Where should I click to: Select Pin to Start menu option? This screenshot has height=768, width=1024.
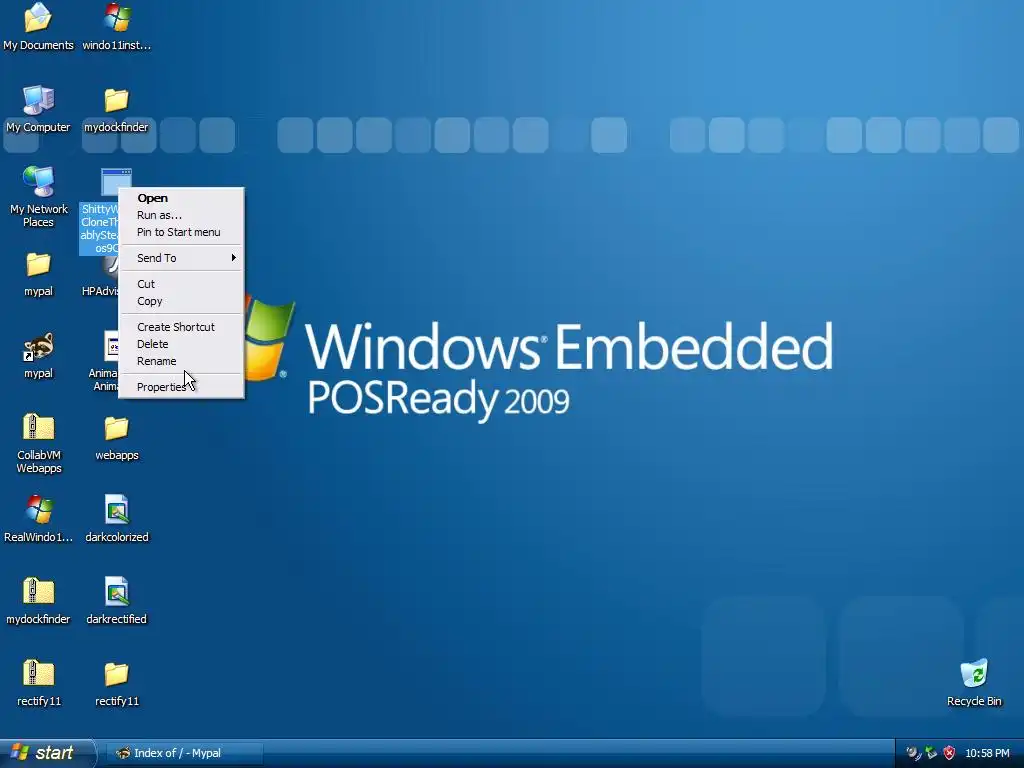pos(181,232)
